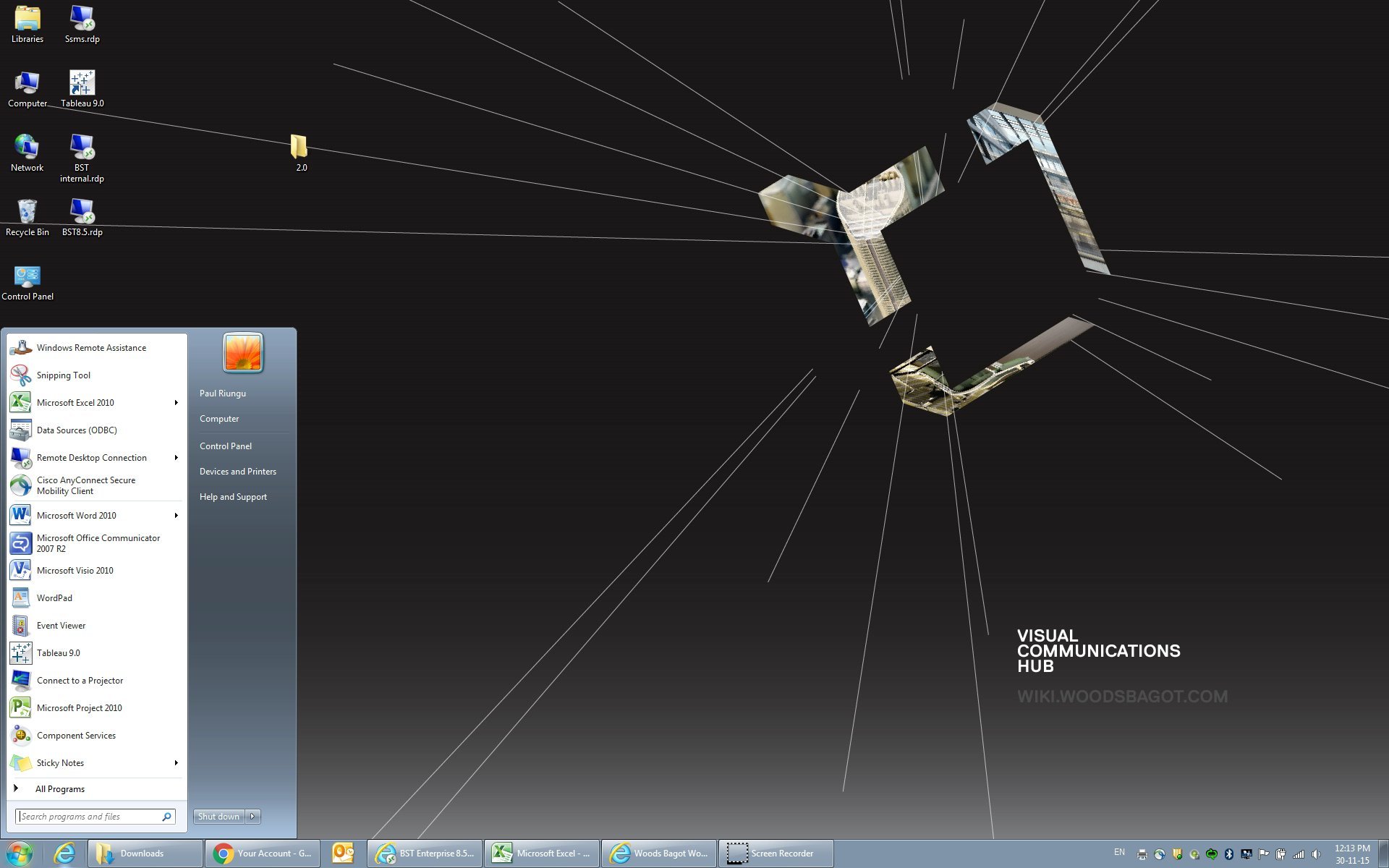Image resolution: width=1389 pixels, height=868 pixels.
Task: Open the Ssms.rdp desktop shortcut
Action: [82, 24]
